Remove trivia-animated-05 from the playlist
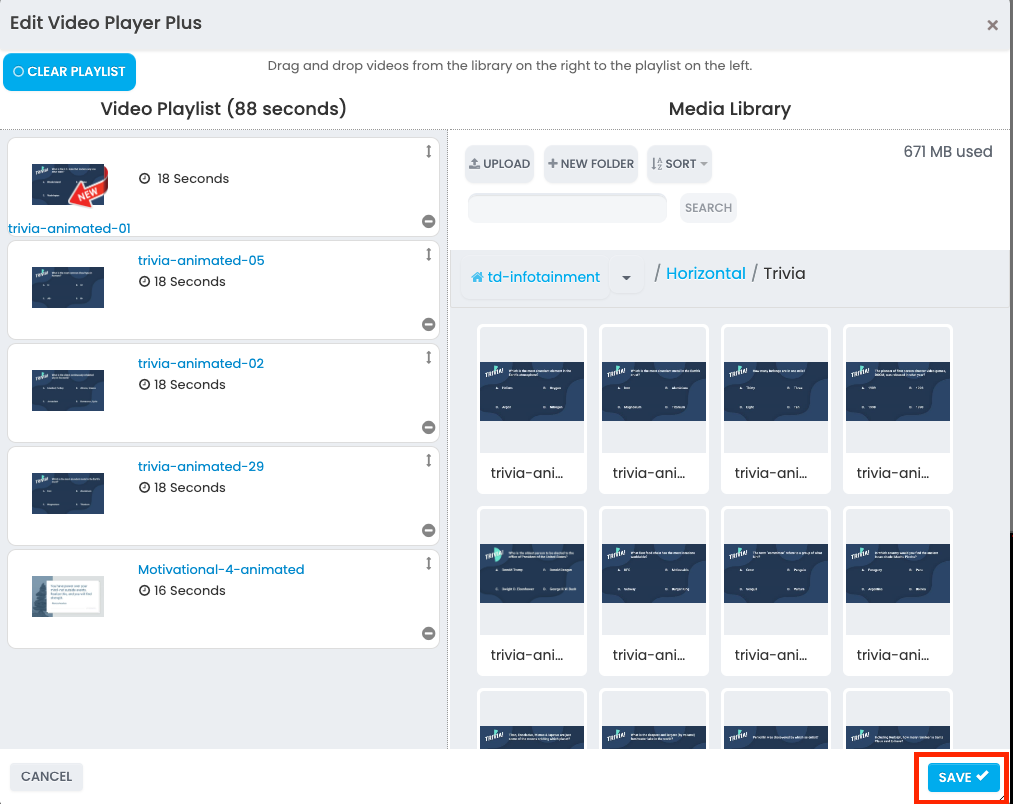 428,324
